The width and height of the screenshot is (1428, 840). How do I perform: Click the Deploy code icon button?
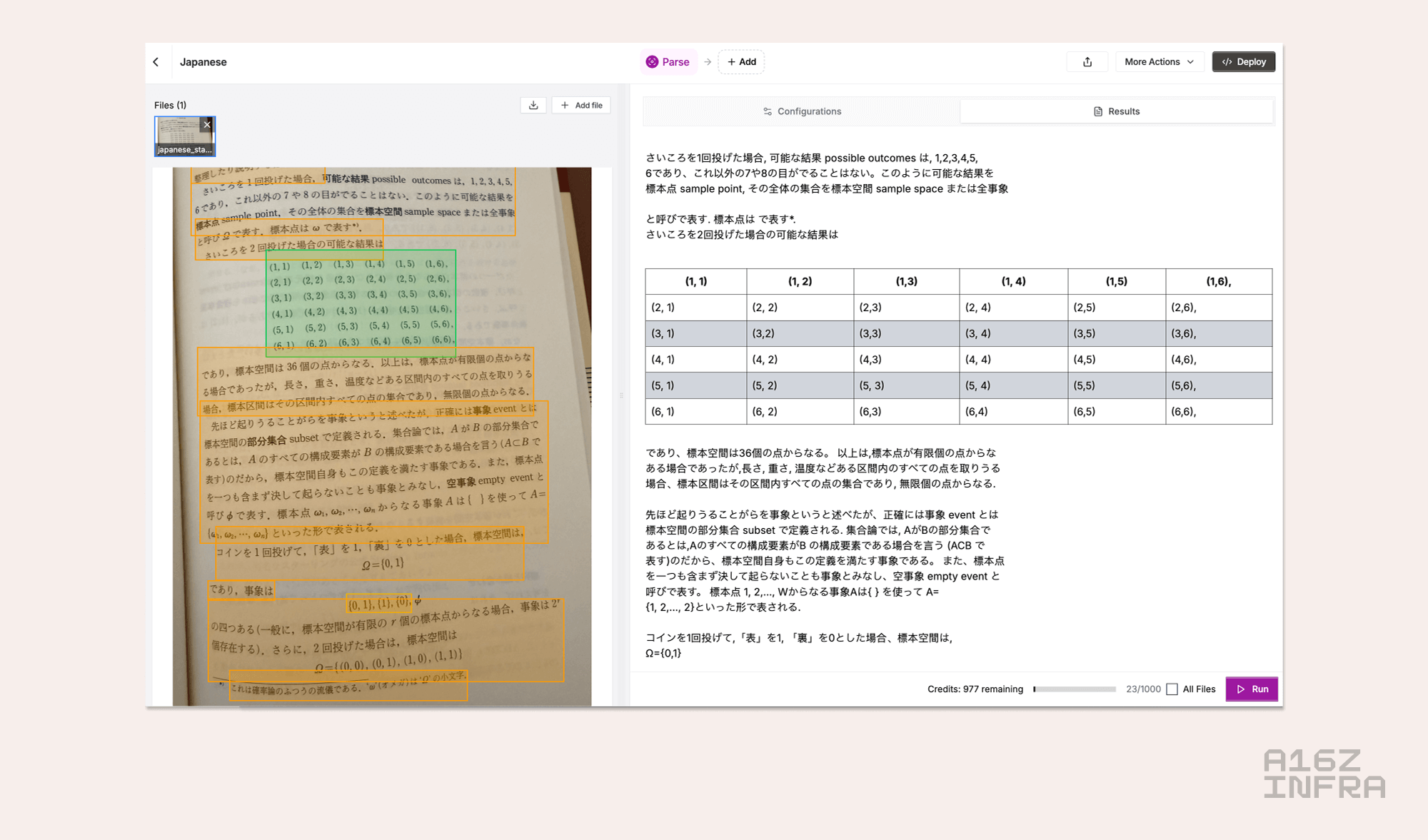pos(1243,62)
